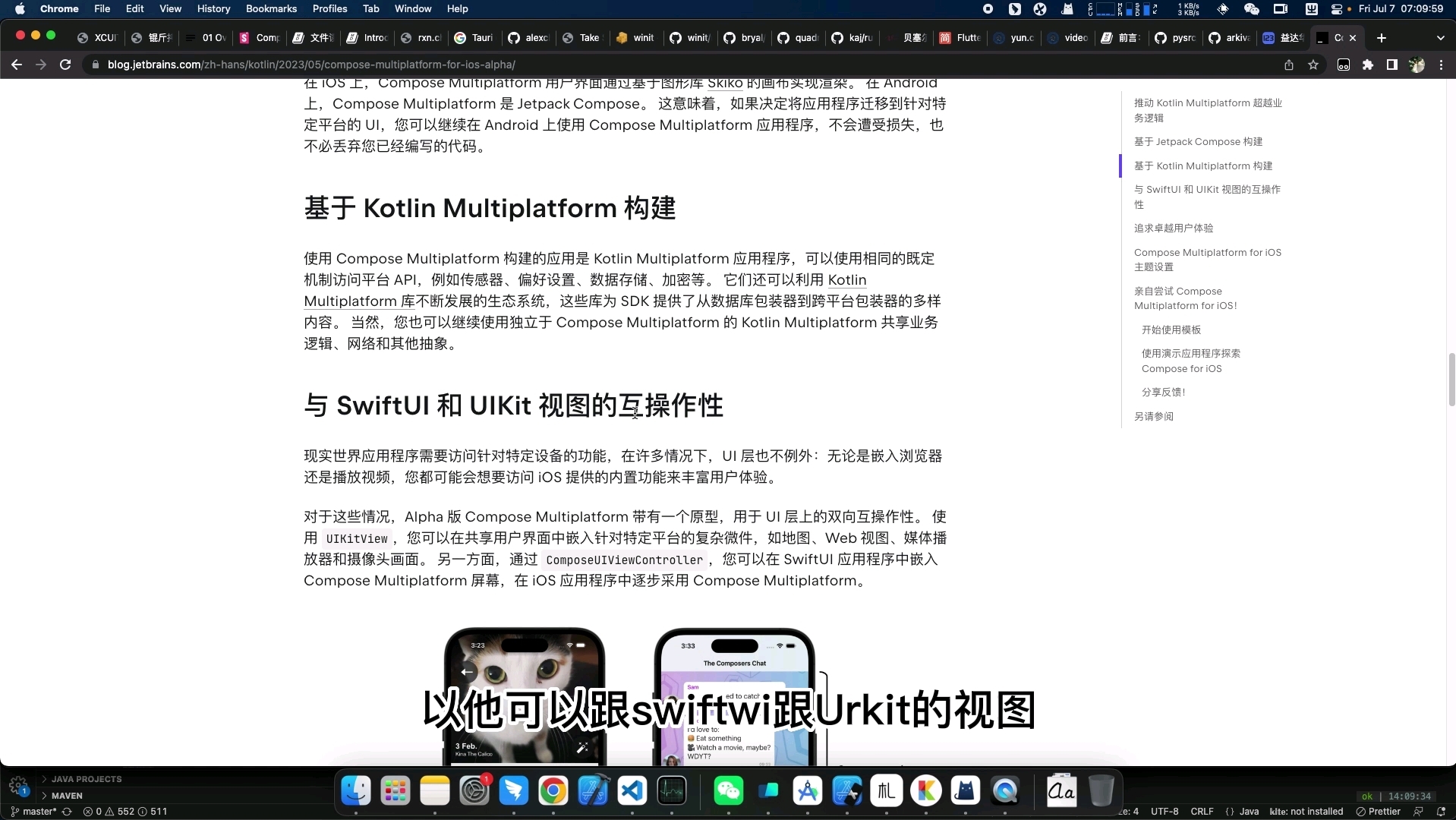Select the Take tab
The width and height of the screenshot is (1456, 820).
point(581,37)
